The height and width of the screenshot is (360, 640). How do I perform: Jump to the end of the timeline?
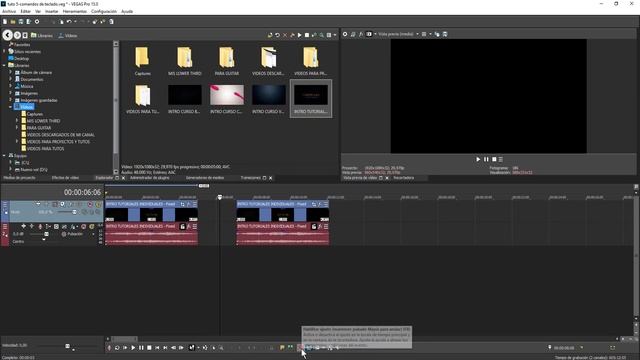(165, 348)
